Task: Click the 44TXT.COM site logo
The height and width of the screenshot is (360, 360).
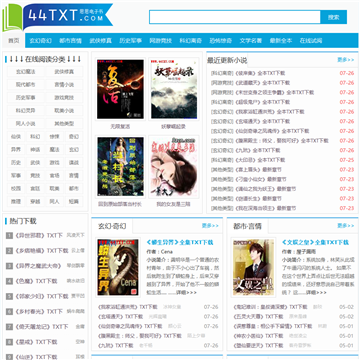Action: (58, 17)
